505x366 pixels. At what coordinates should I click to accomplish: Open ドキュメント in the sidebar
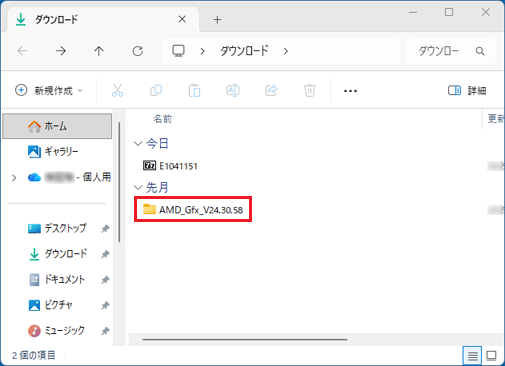click(57, 279)
